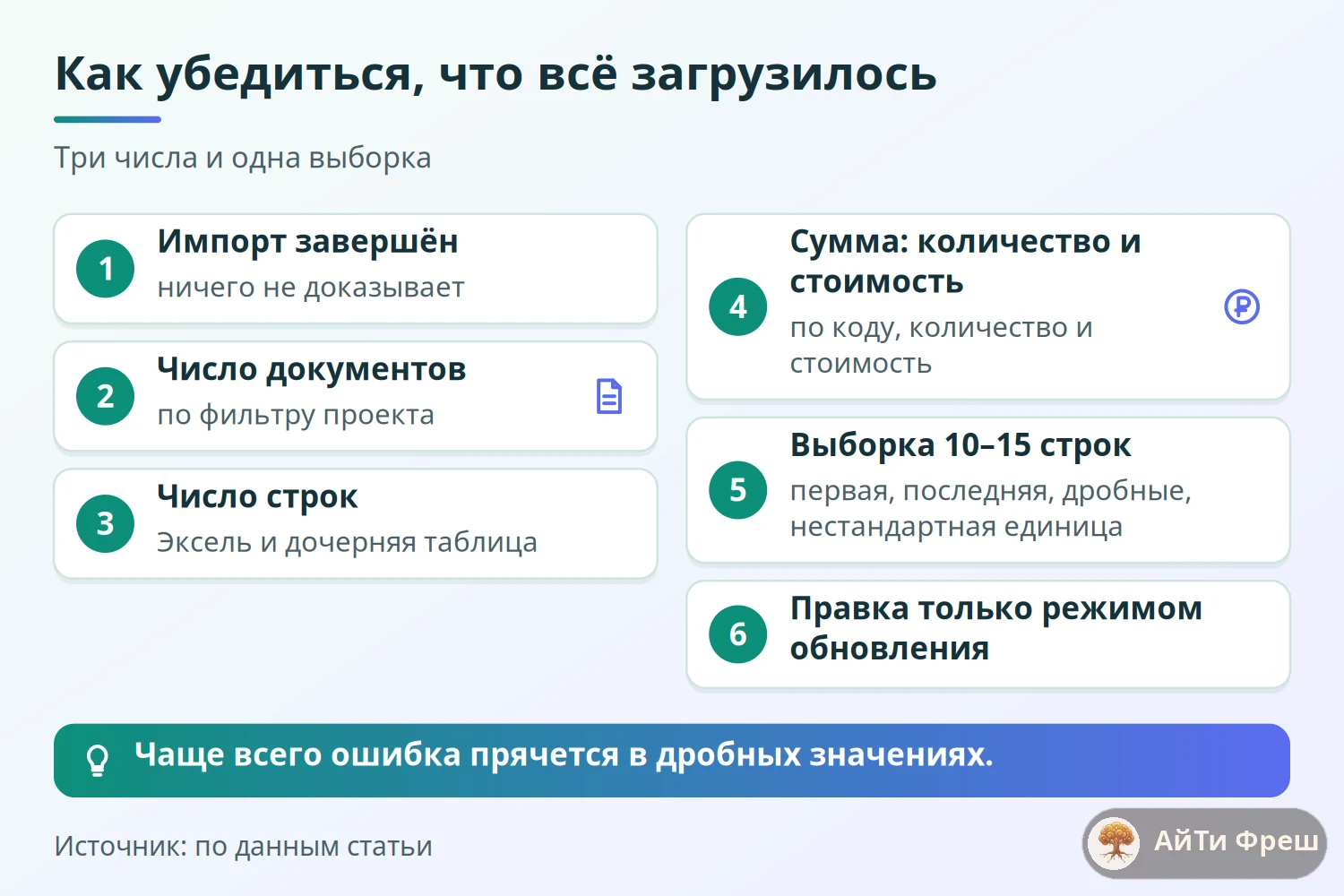Click the text 'ничего не доказывает'
The width and height of the screenshot is (1344, 896).
[x=311, y=288]
